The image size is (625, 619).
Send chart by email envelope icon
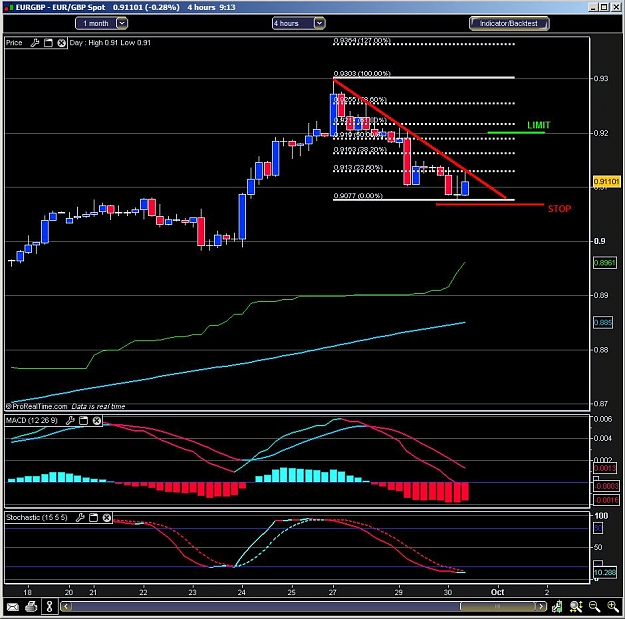pyautogui.click(x=12, y=607)
